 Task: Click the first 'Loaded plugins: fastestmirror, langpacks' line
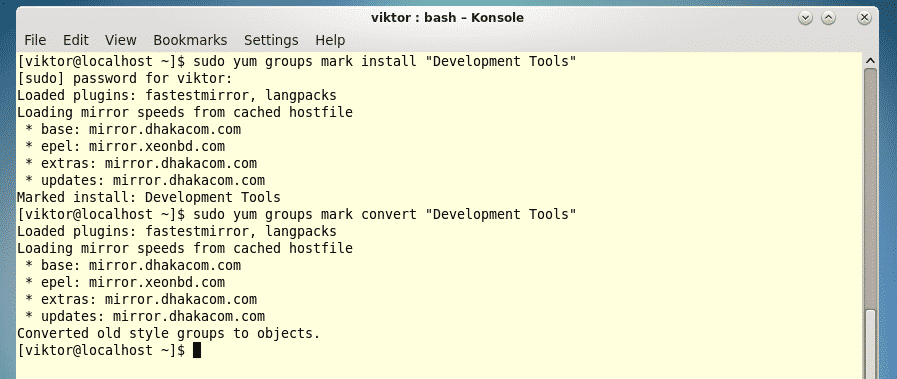(177, 95)
